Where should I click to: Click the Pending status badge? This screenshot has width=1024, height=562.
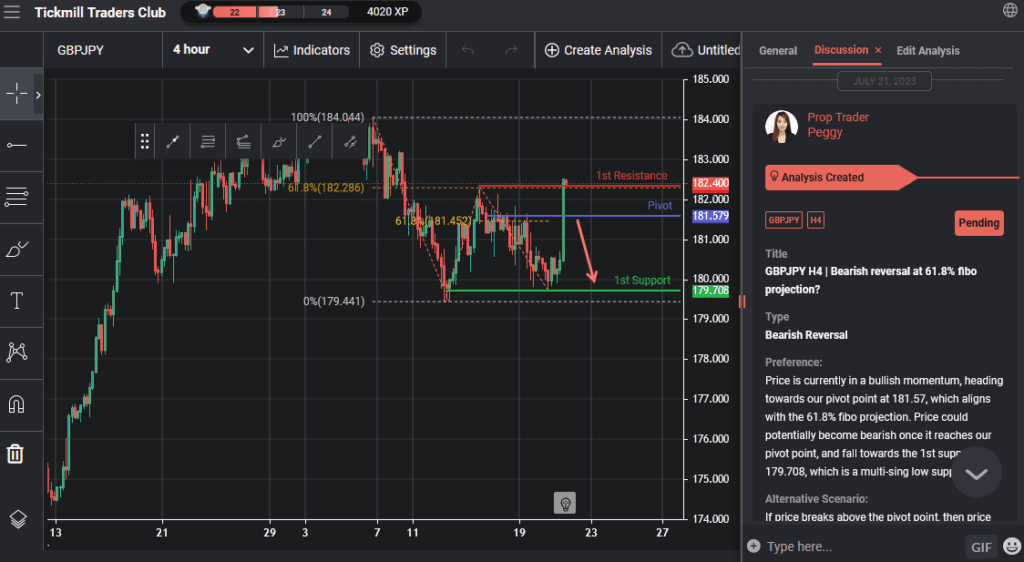click(x=978, y=223)
